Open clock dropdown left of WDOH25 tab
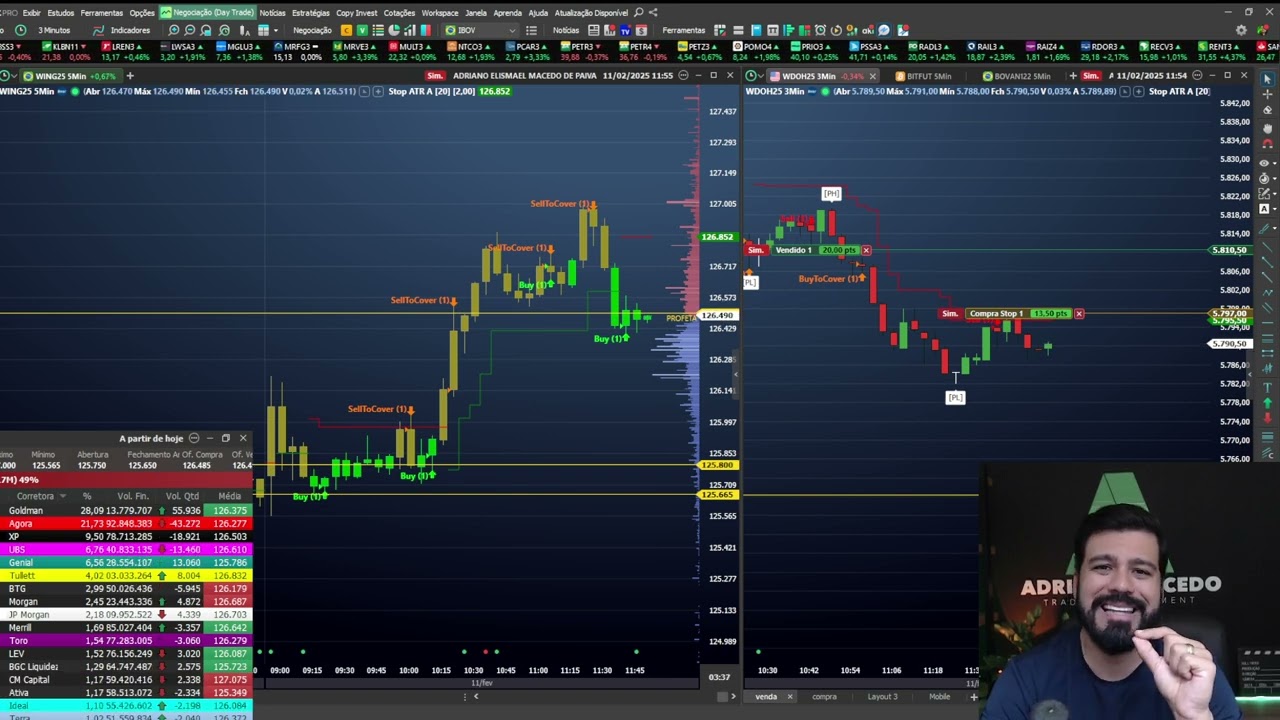The width and height of the screenshot is (1280, 720). point(753,76)
